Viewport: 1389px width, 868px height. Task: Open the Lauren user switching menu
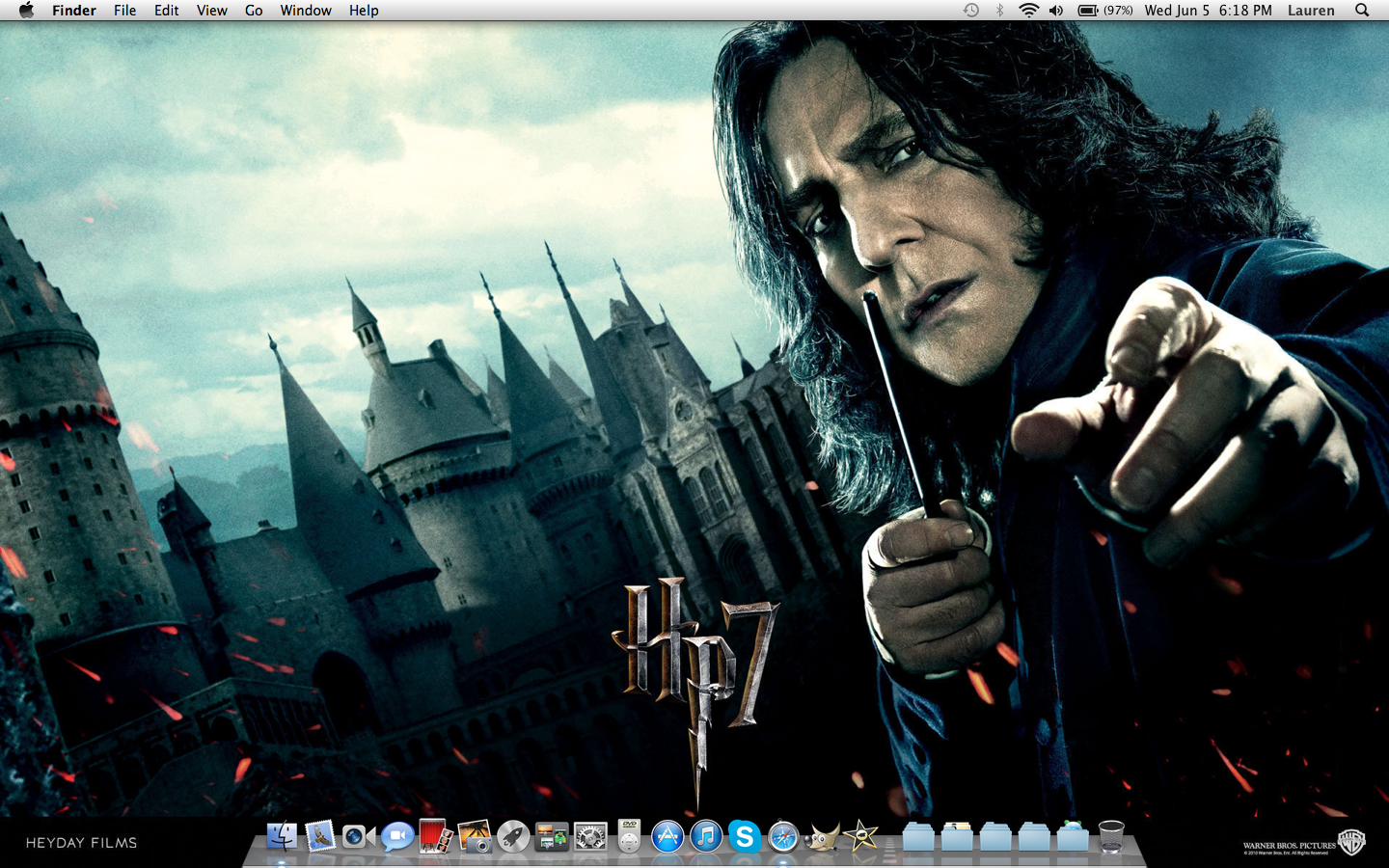[x=1311, y=11]
